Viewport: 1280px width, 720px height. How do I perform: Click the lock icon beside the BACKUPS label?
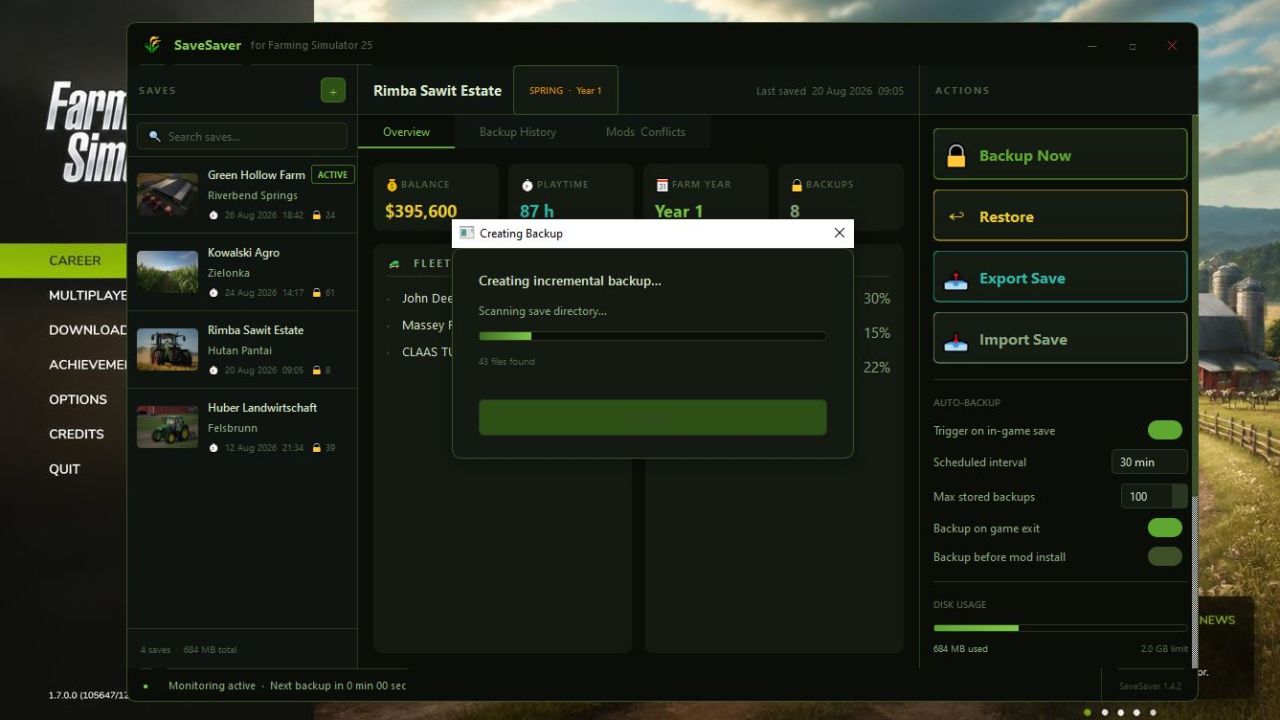797,185
